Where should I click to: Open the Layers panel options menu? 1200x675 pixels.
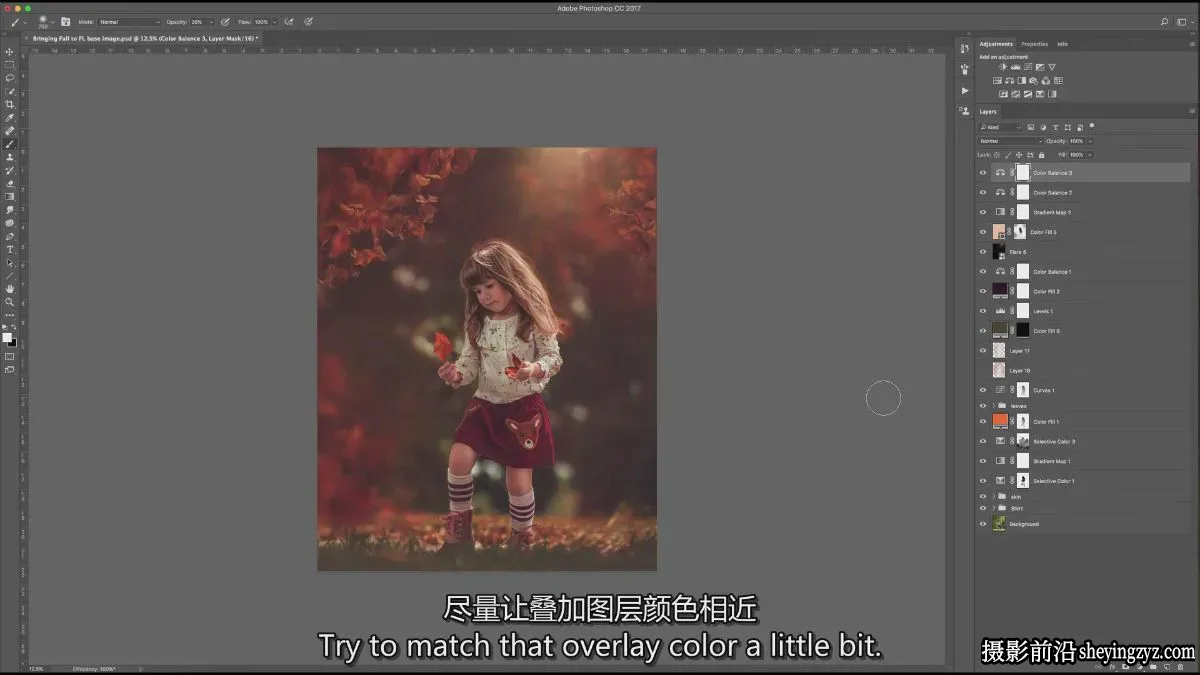pyautogui.click(x=1192, y=111)
